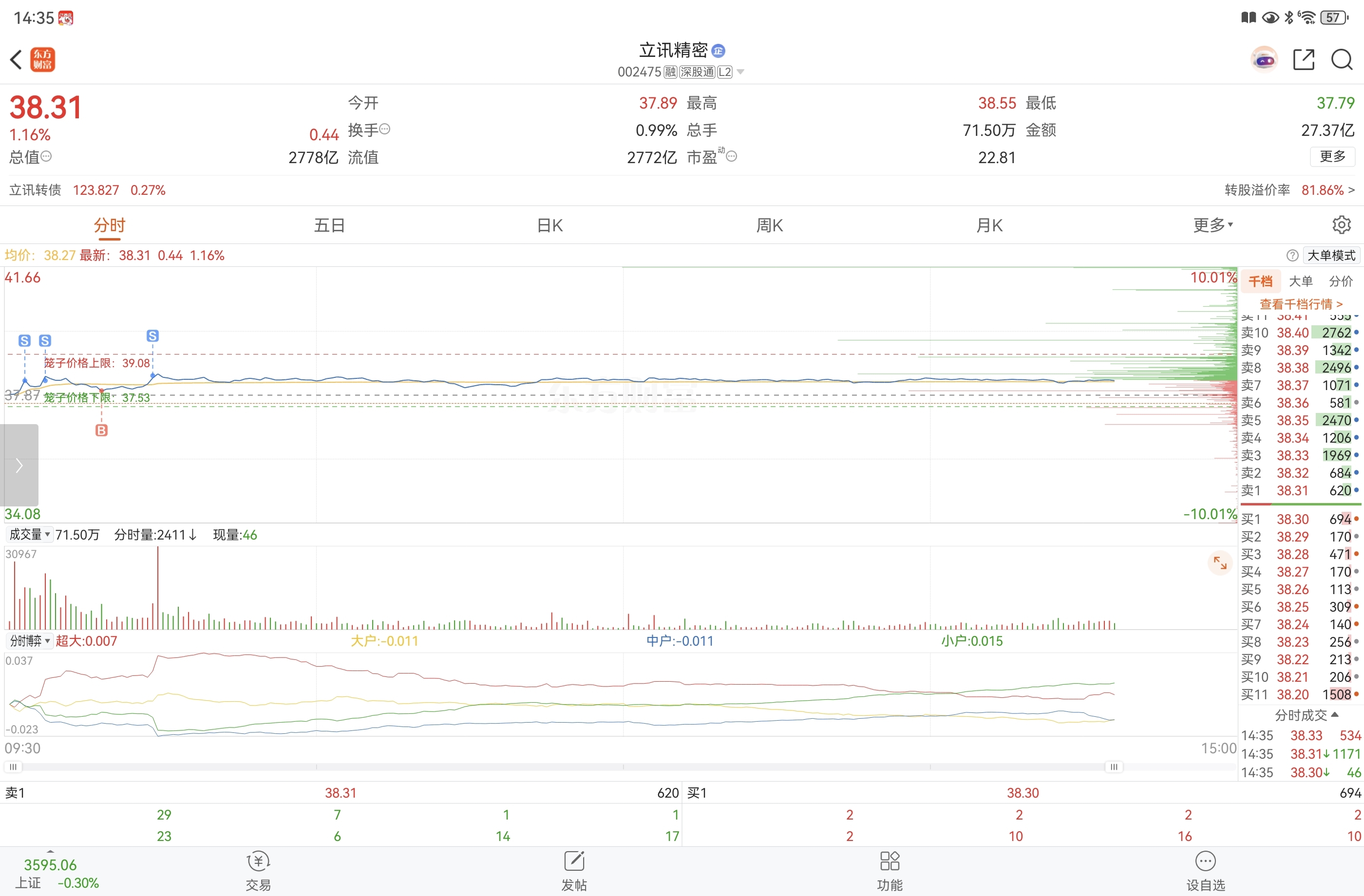This screenshot has height=896, width=1364.
Task: Tap the 设自选 add watchlist icon
Action: (1205, 871)
